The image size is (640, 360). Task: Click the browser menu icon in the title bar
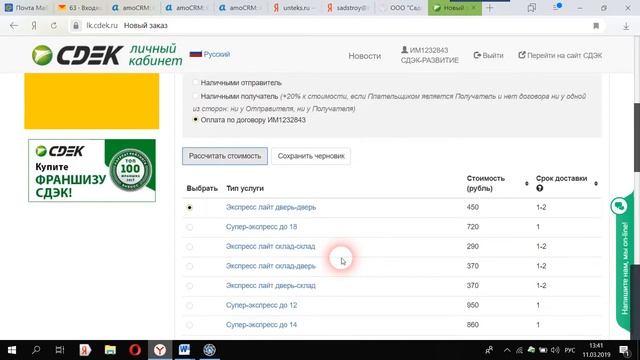click(x=558, y=8)
